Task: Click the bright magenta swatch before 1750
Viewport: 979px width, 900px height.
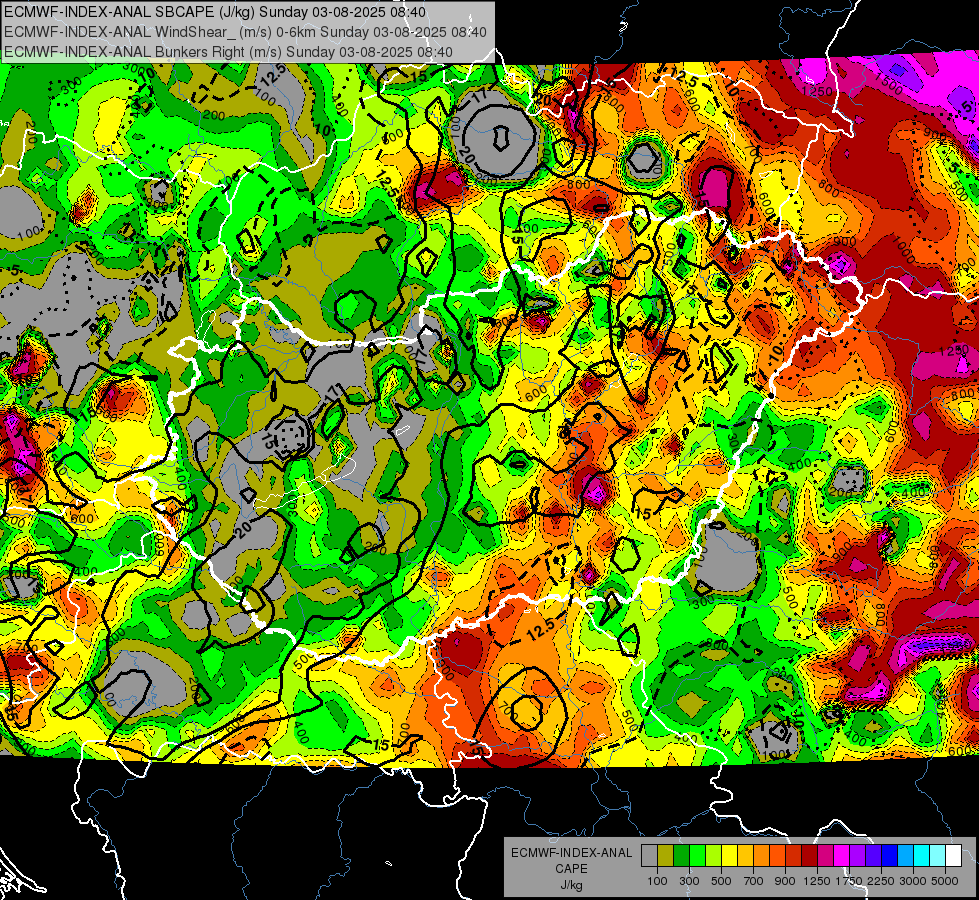Action: tap(842, 856)
